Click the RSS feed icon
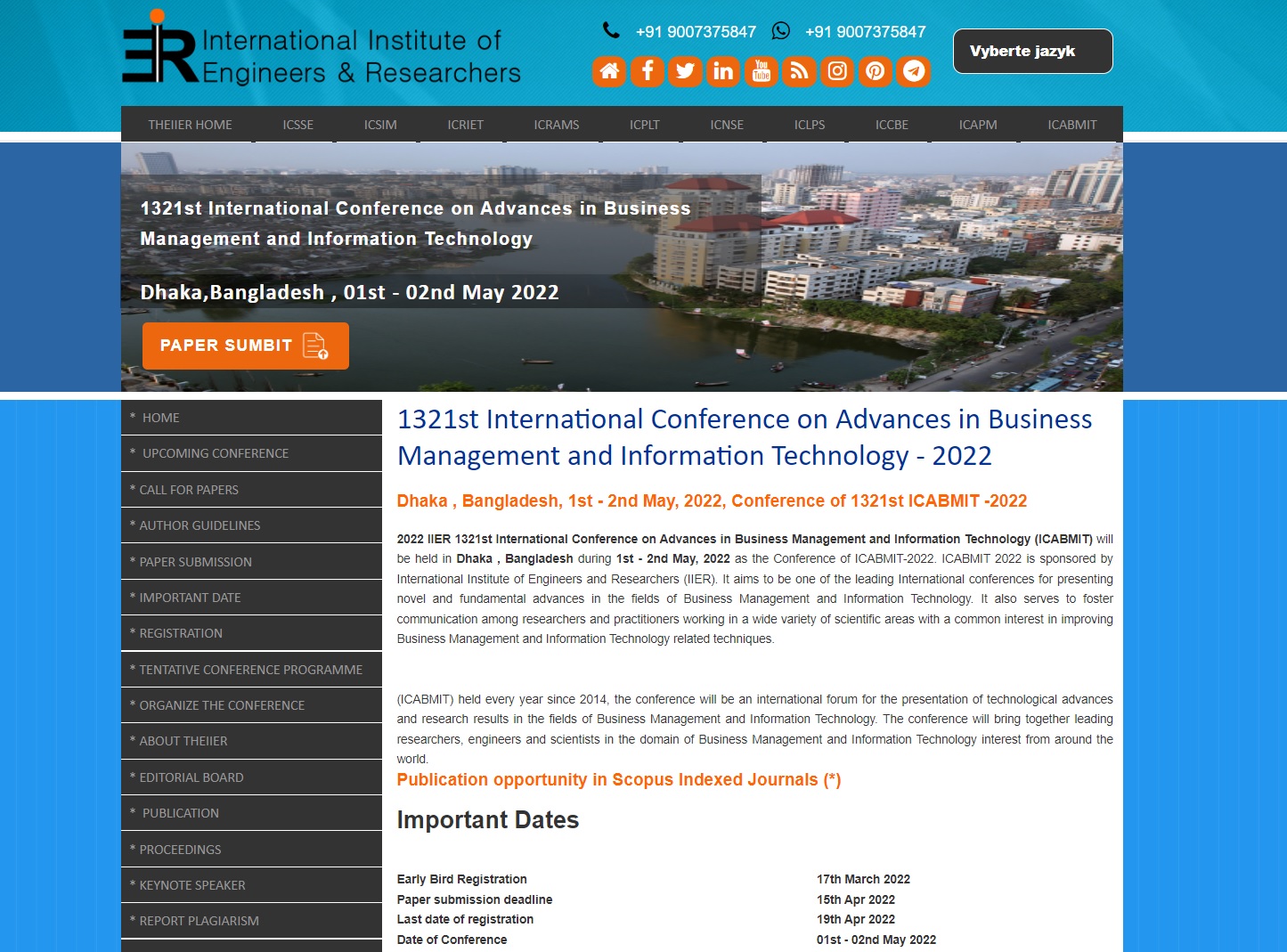This screenshot has height=952, width=1287. pos(799,71)
